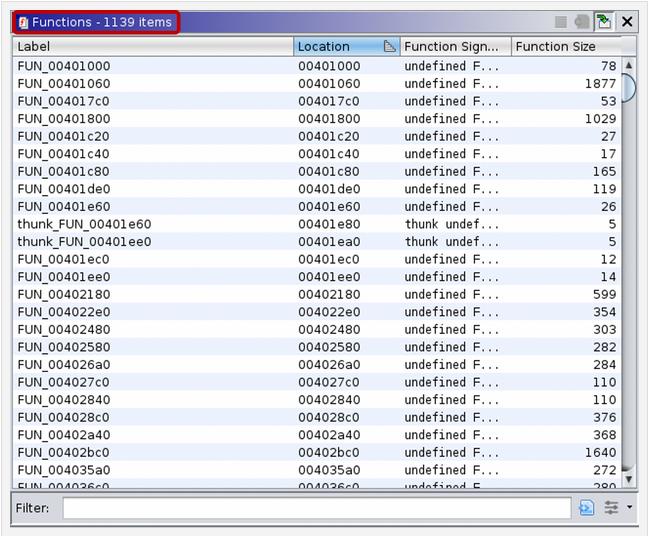Click the greyed-out make selection icon

tap(561, 21)
